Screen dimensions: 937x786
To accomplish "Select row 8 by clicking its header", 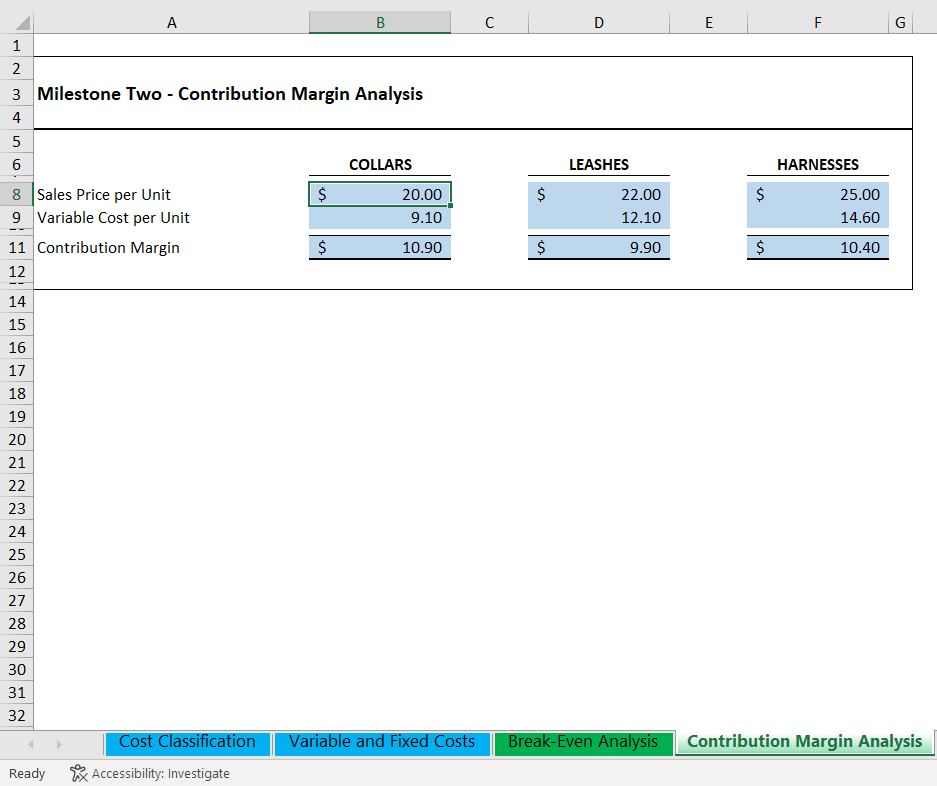I will tap(16, 194).
